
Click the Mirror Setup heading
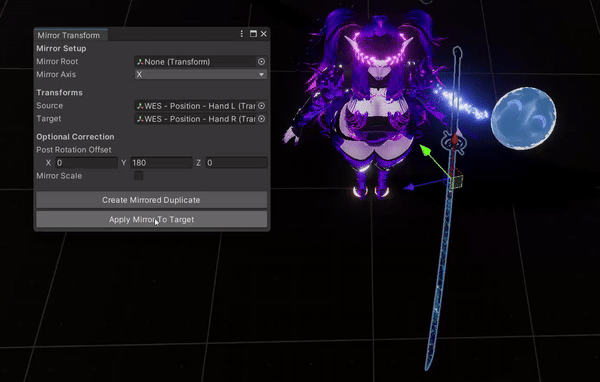[61, 49]
